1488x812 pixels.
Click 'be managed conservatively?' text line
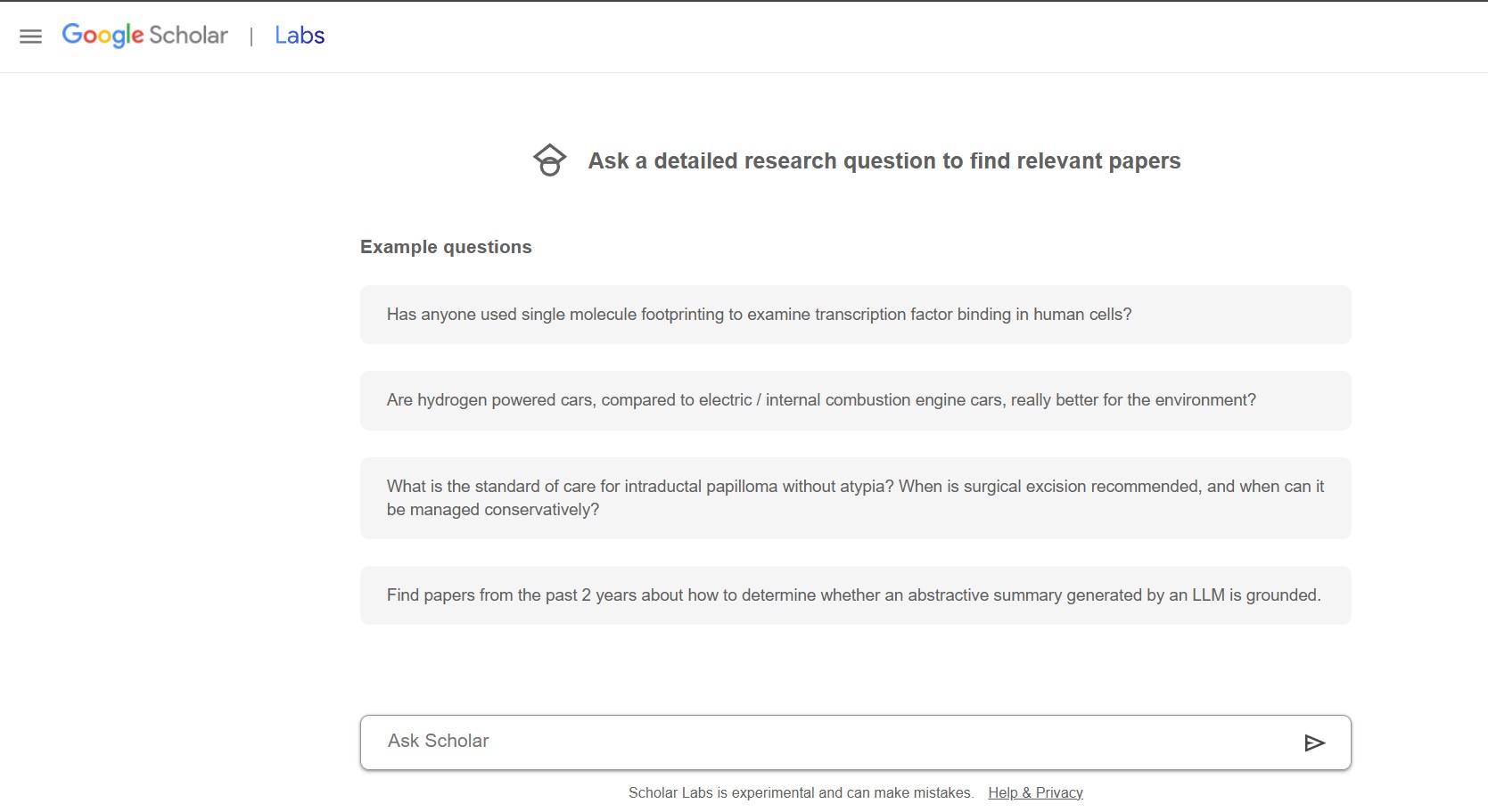(x=493, y=510)
